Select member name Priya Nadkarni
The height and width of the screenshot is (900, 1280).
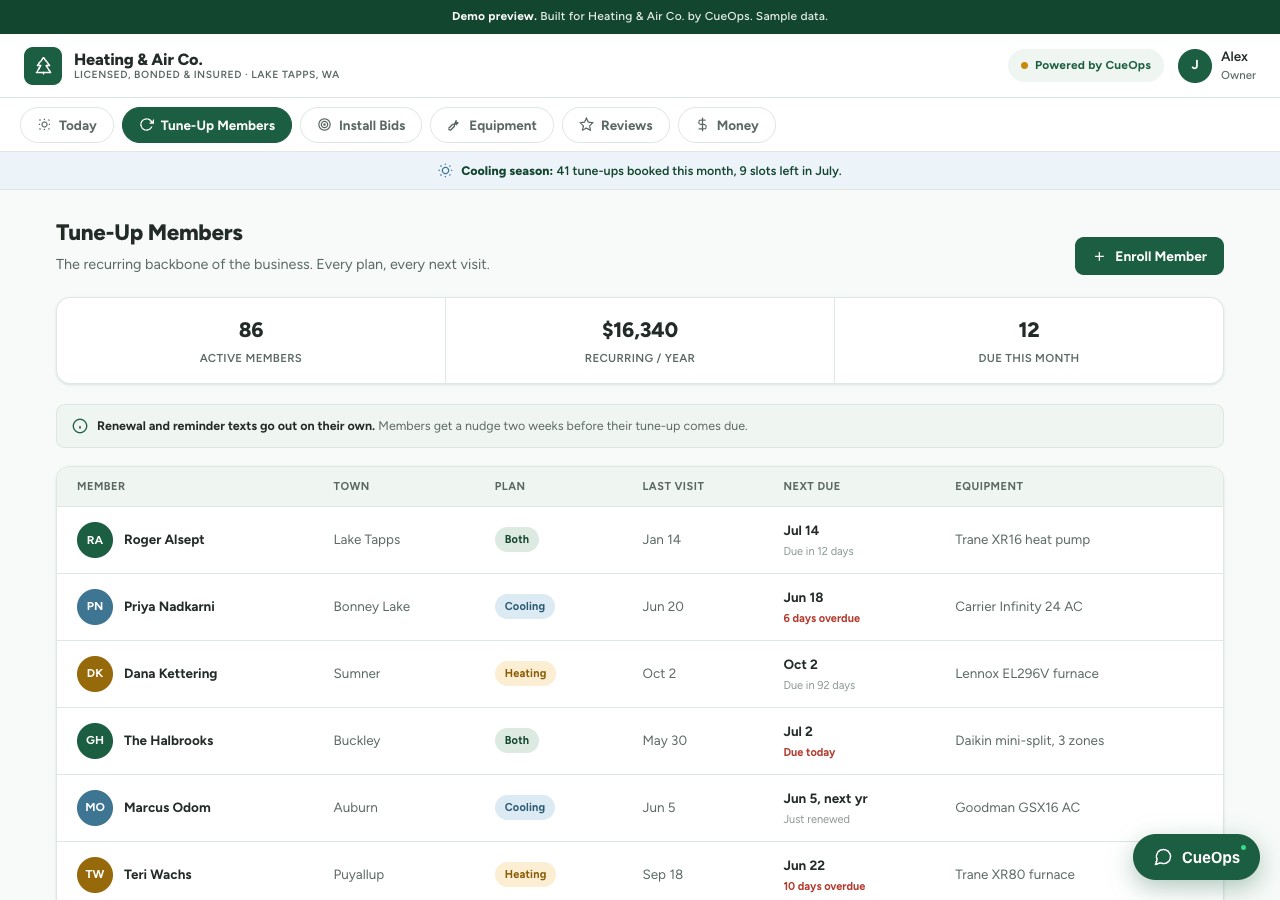pos(169,607)
